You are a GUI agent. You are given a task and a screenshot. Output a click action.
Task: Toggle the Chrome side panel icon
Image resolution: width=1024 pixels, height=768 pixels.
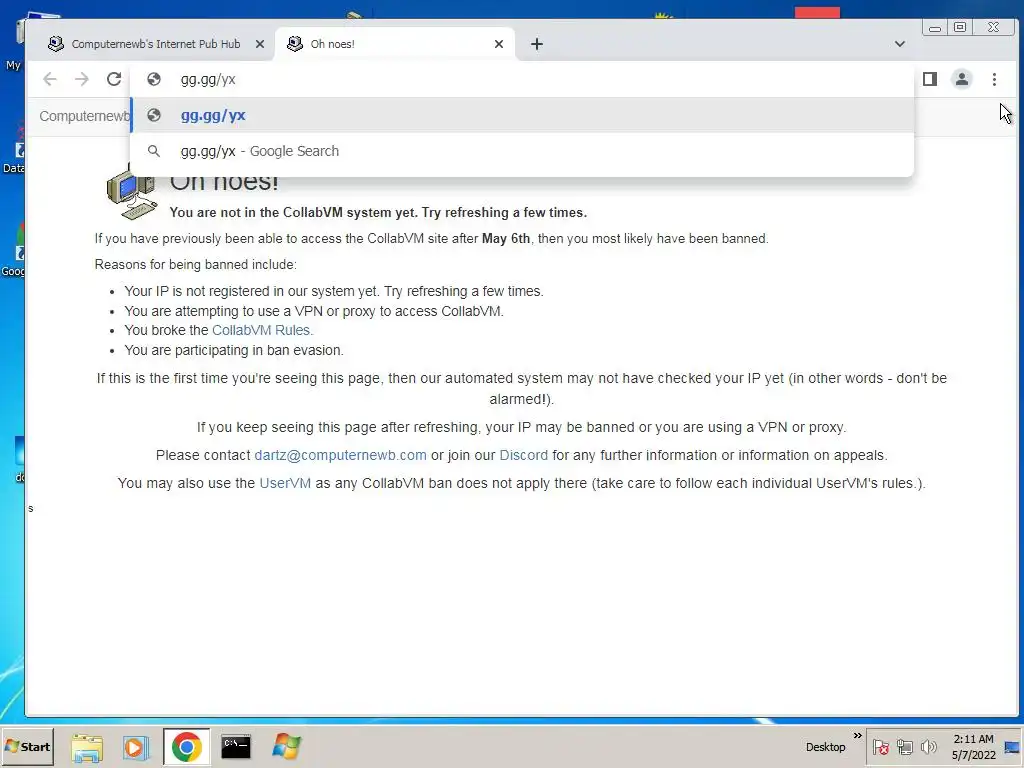[930, 79]
